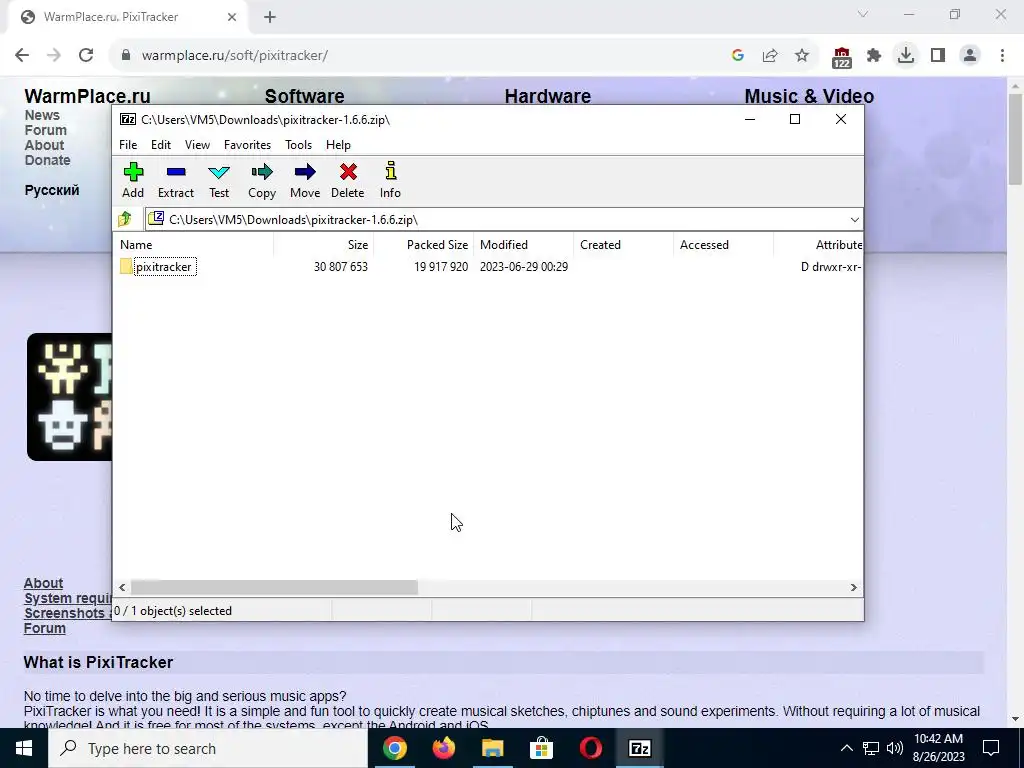Screen dimensions: 1024x768
Task: Open the calendar extension icon showing 122
Action: (x=842, y=57)
